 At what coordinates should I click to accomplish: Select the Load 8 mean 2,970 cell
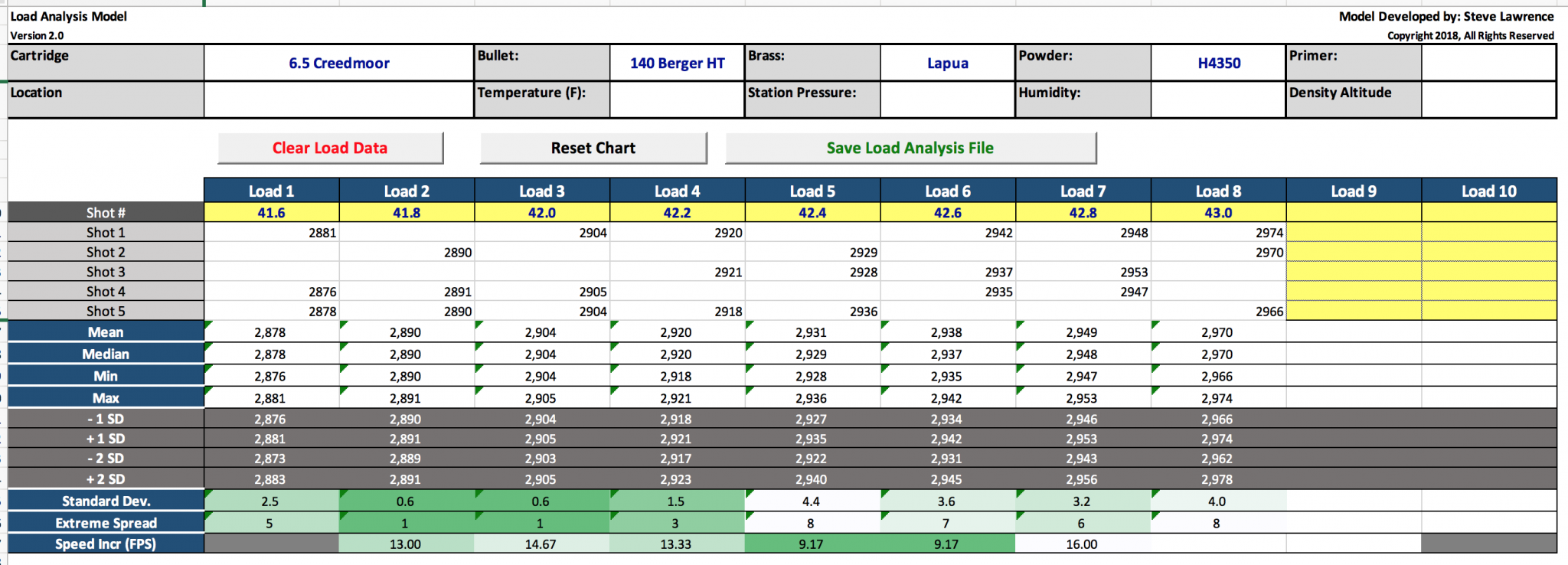pyautogui.click(x=1219, y=331)
